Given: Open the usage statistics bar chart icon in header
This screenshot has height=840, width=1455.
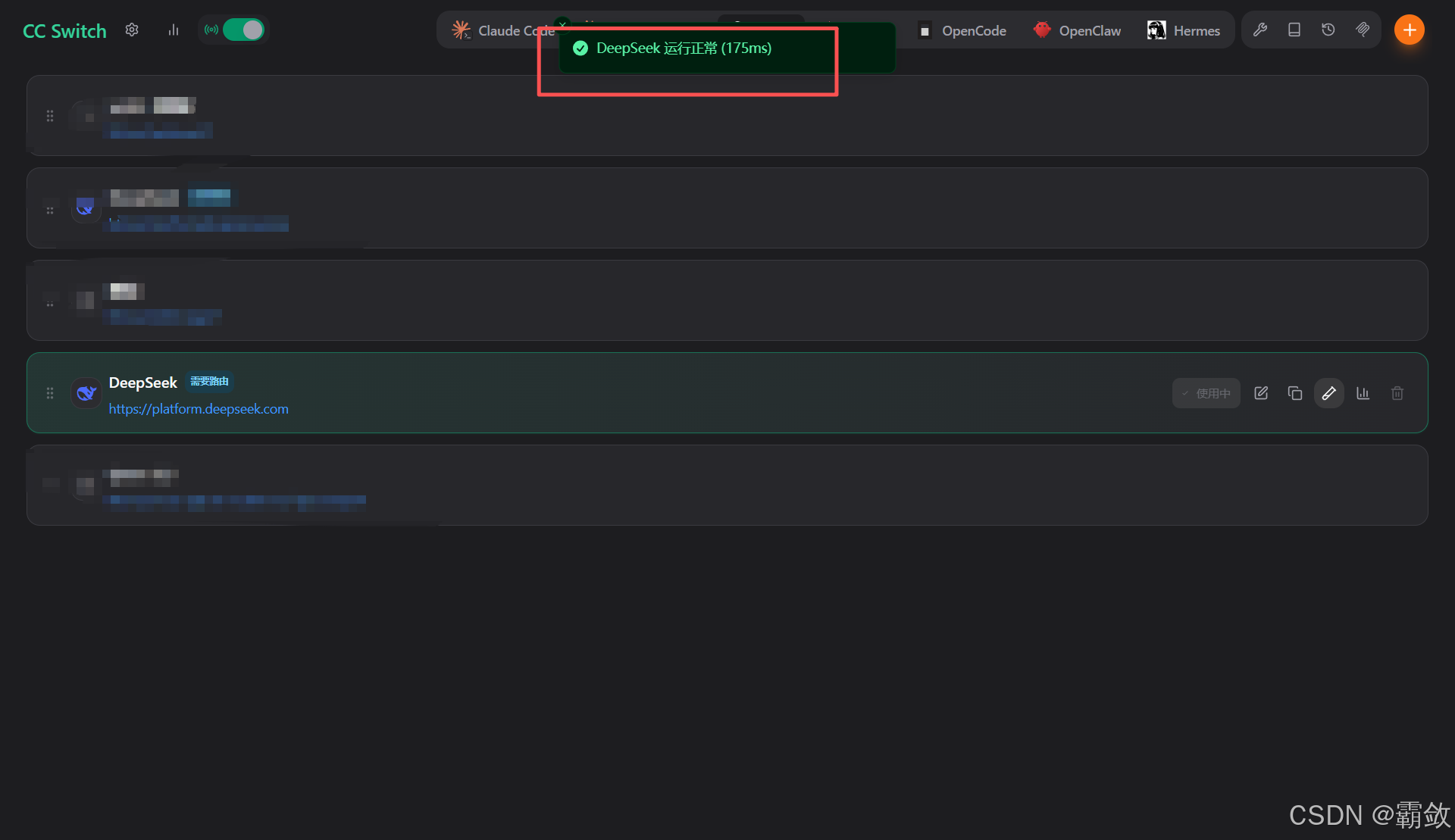Looking at the screenshot, I should coord(174,30).
